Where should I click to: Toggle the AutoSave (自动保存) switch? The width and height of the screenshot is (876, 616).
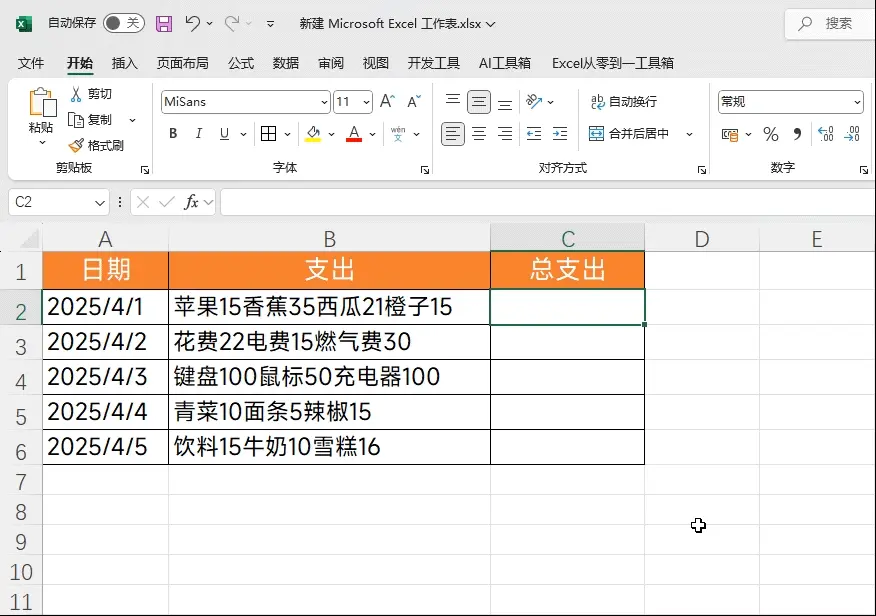[x=123, y=23]
